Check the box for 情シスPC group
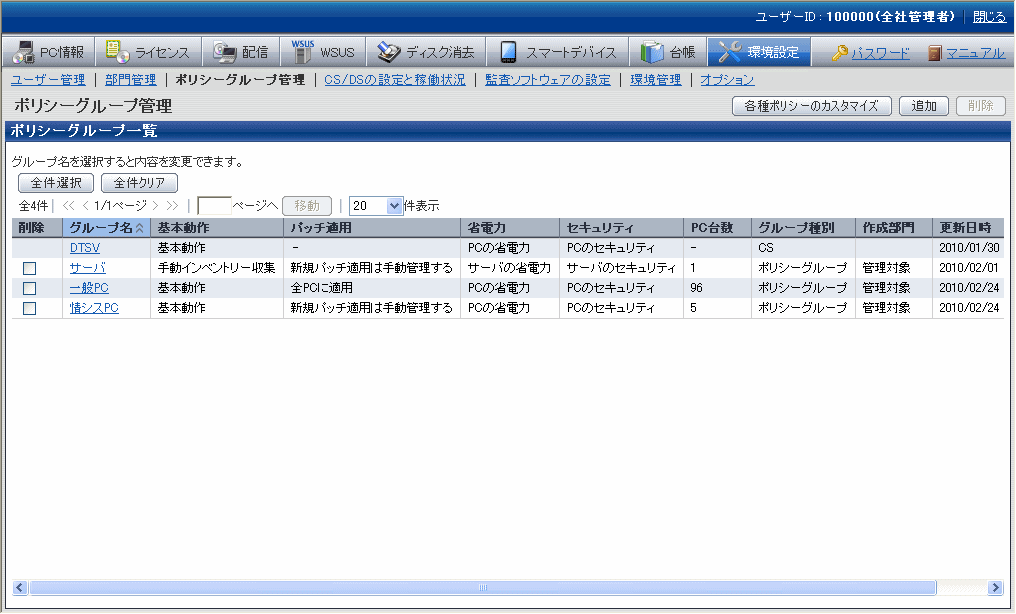 point(29,308)
